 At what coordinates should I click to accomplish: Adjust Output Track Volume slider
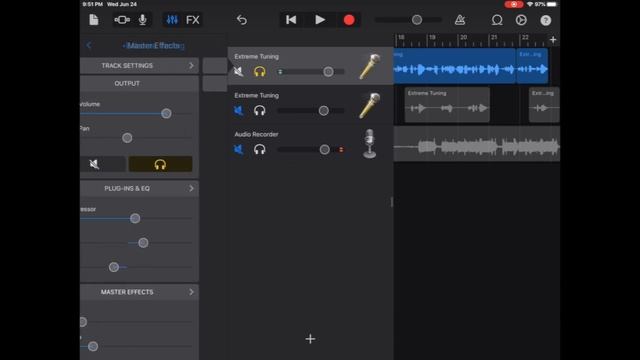(x=166, y=113)
